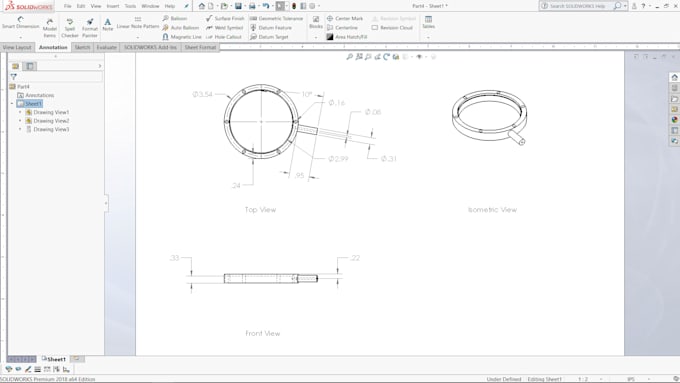
Task: Click the Surface Finish symbol tool
Action: pos(225,19)
